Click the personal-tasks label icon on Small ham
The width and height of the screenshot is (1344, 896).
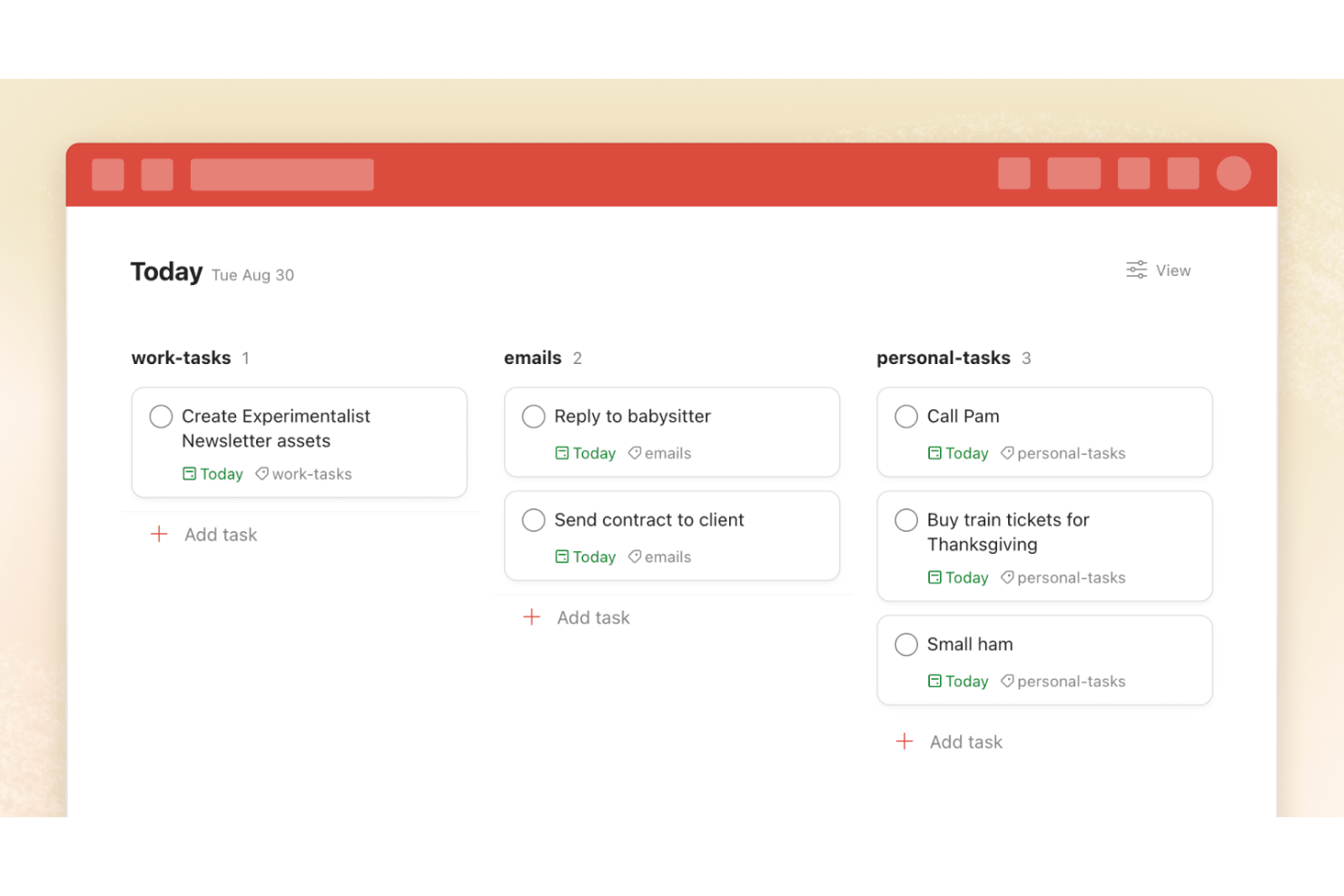(x=1007, y=681)
